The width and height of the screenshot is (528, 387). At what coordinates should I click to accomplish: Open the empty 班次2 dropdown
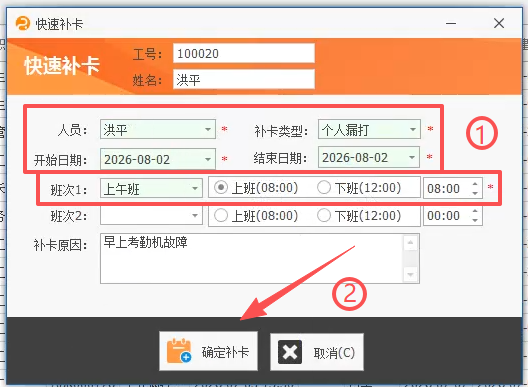(195, 216)
